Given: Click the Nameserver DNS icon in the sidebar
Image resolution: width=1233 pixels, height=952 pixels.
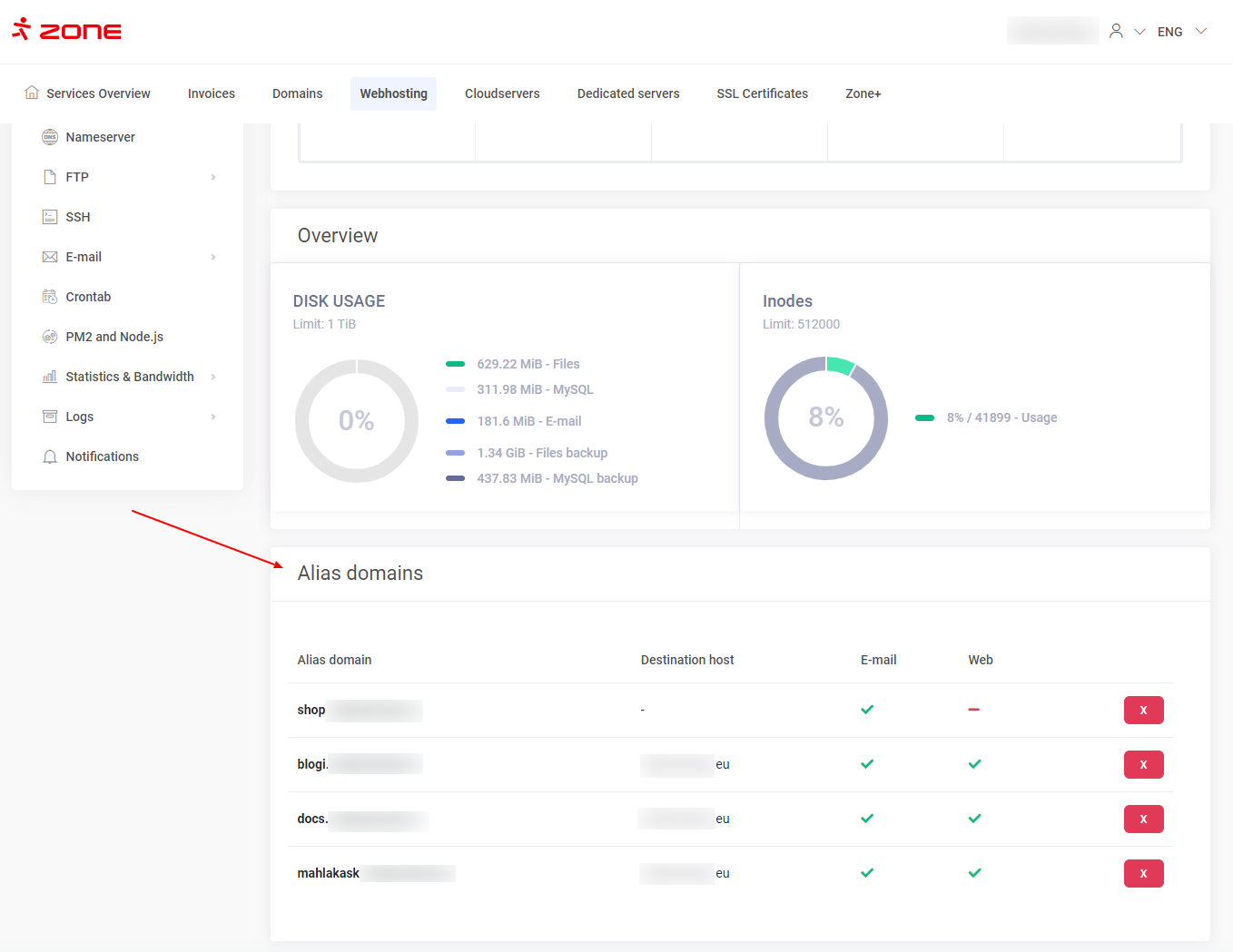Looking at the screenshot, I should pos(50,137).
